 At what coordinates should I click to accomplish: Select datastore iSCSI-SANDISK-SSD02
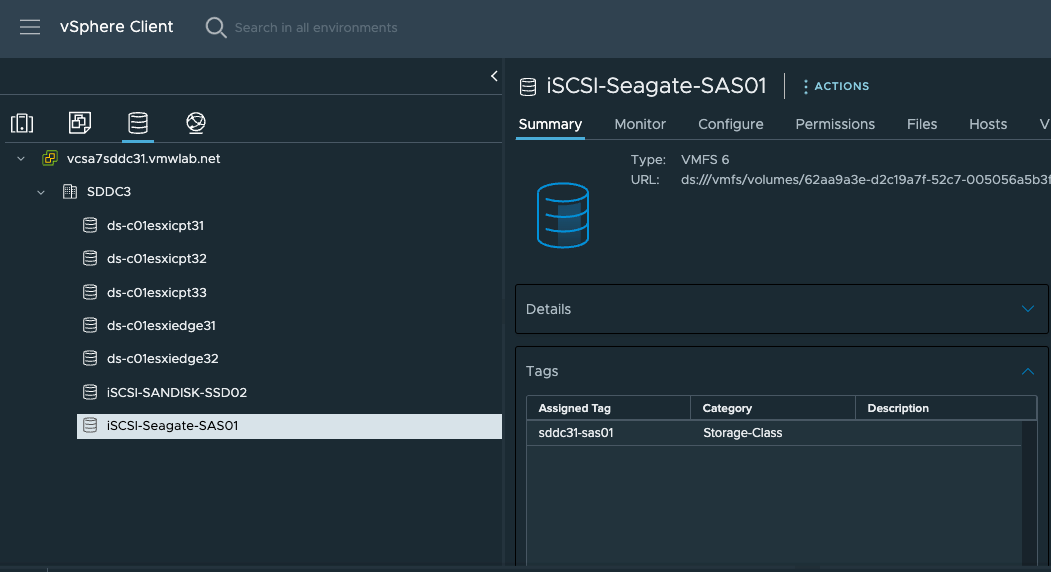point(177,392)
